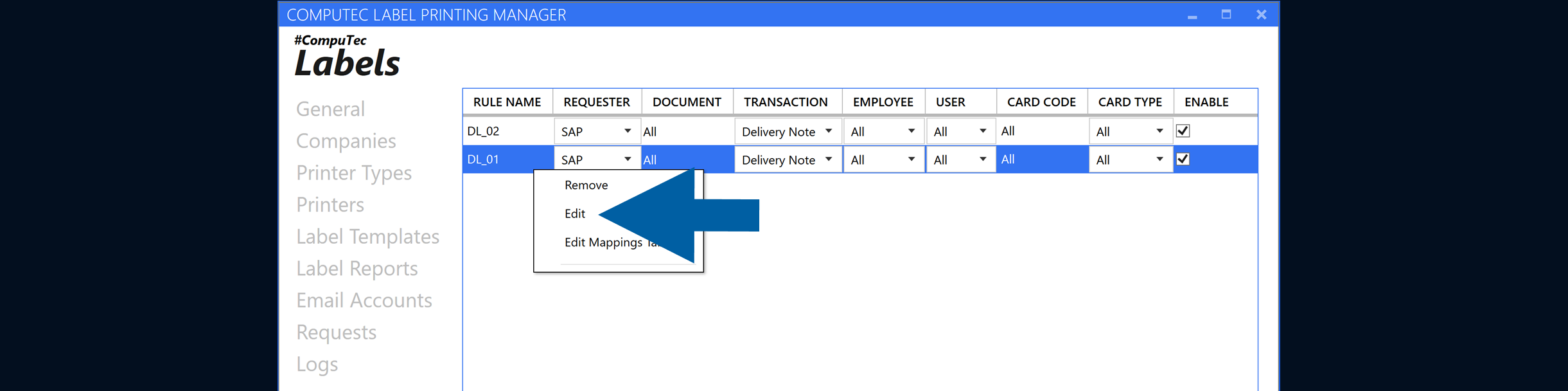
Task: Open Label Reports section
Action: click(x=357, y=269)
